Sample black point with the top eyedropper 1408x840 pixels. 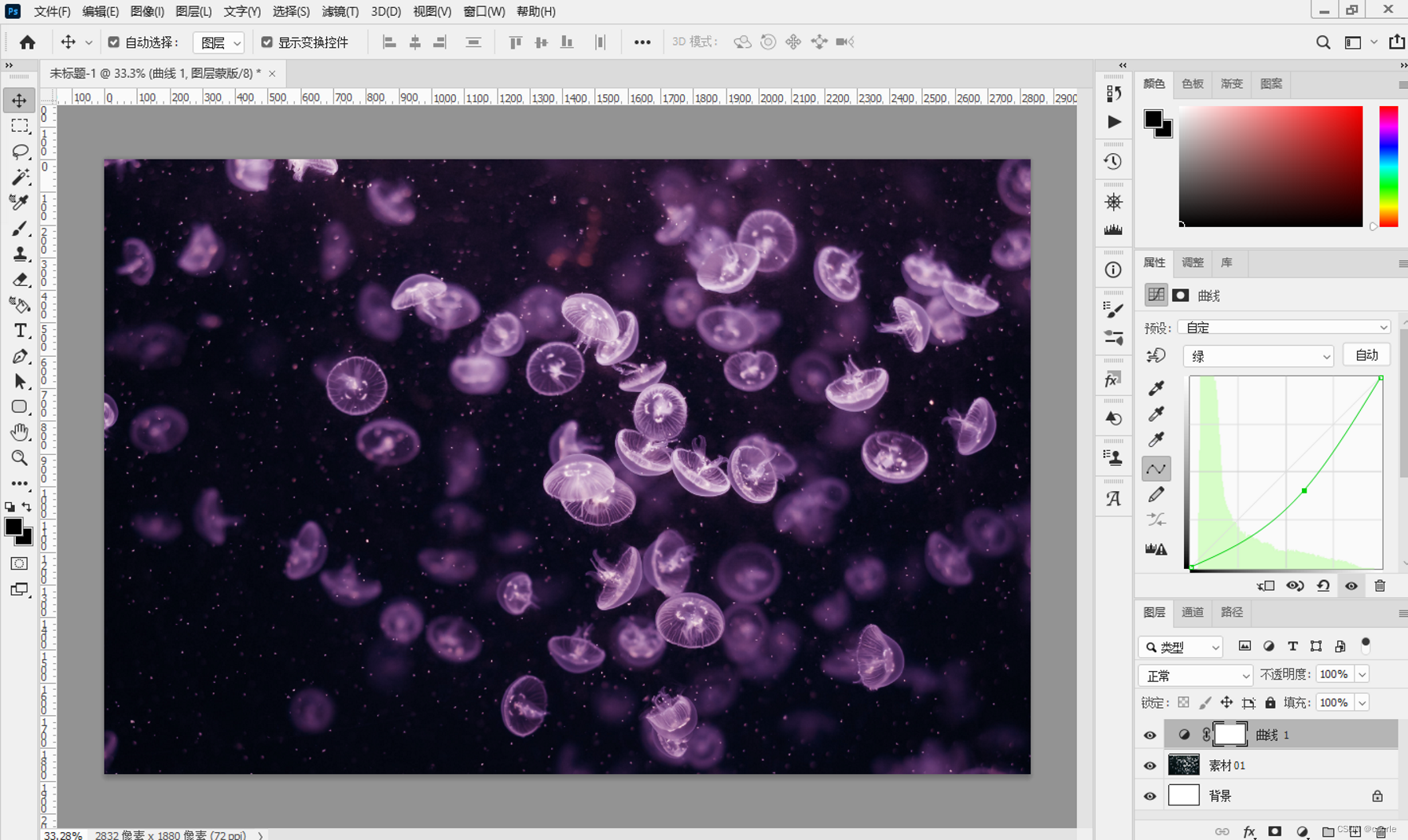pyautogui.click(x=1156, y=388)
